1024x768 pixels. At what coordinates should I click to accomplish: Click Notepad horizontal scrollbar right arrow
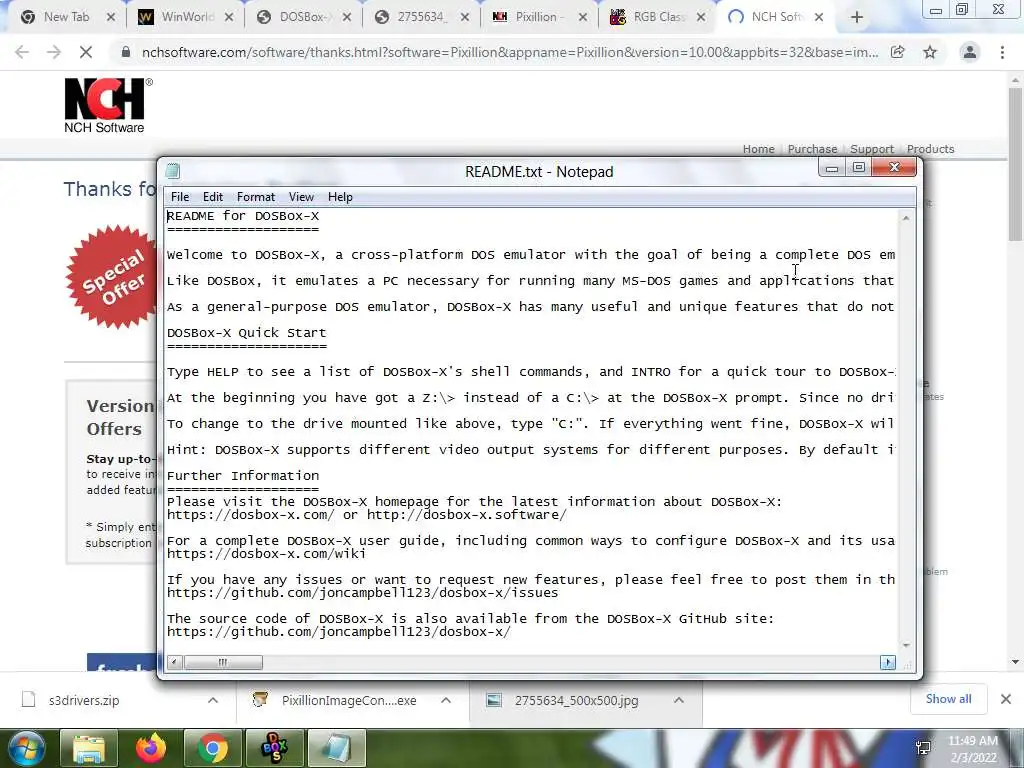click(x=888, y=662)
